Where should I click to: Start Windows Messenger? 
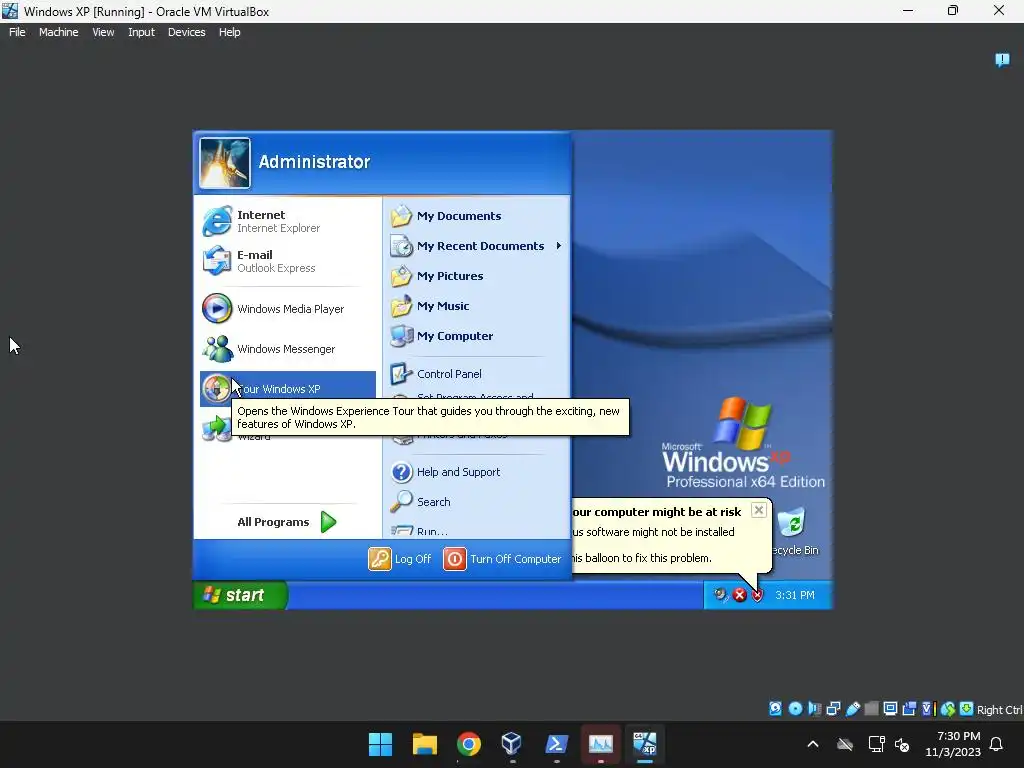coord(287,349)
